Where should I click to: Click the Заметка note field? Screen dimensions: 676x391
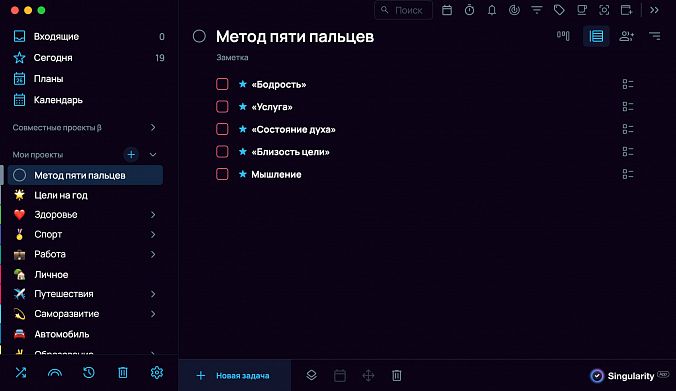click(x=232, y=57)
